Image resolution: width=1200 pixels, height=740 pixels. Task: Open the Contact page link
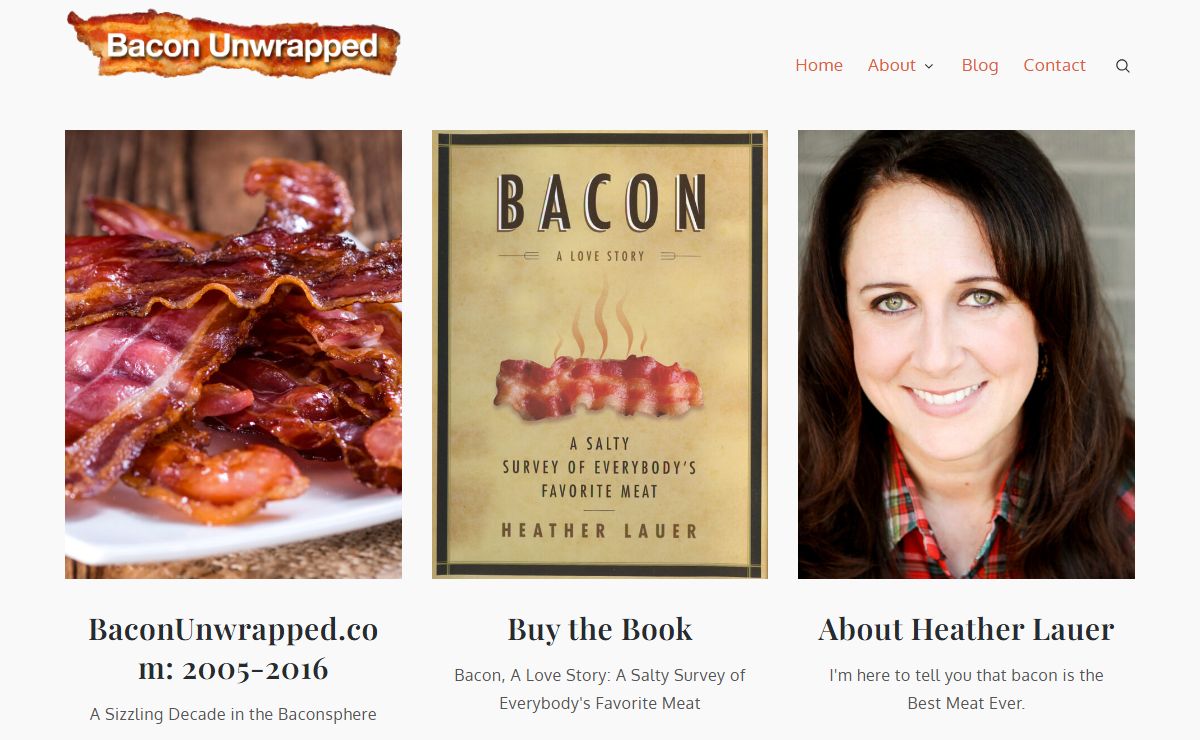coord(1054,65)
